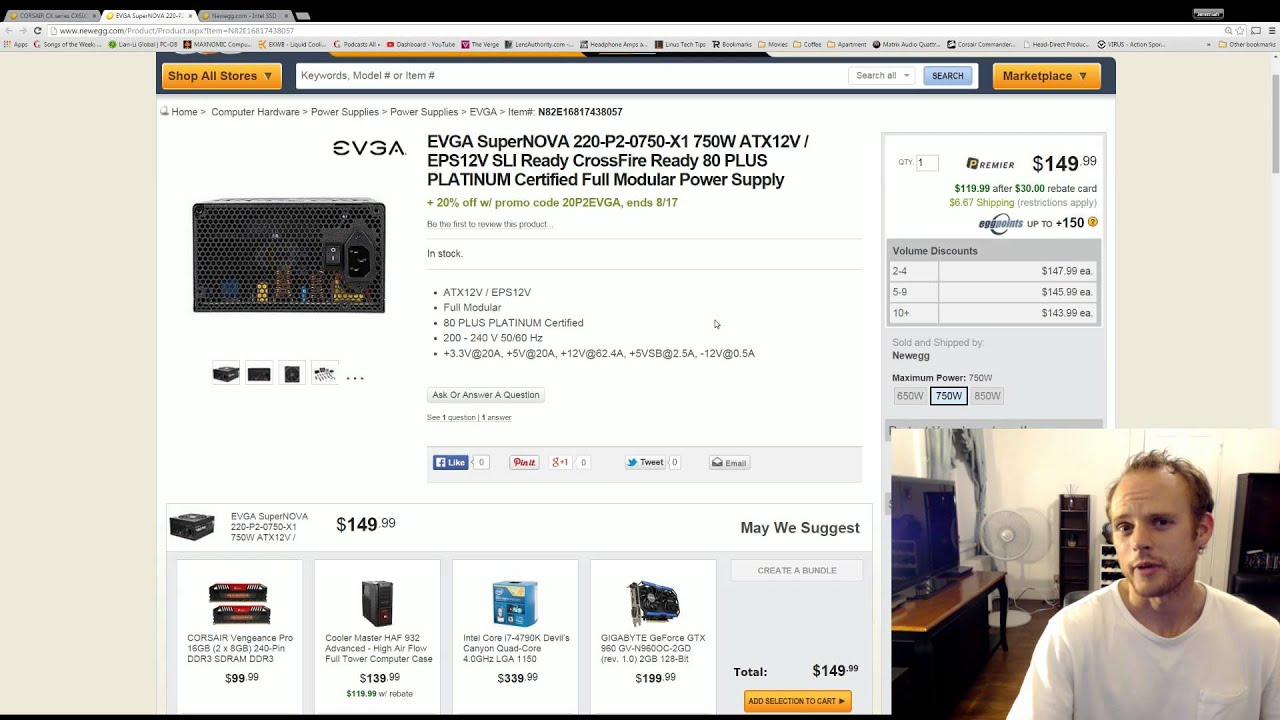Click the Google +1 share button
Screen dimensions: 1280x720
coord(560,463)
